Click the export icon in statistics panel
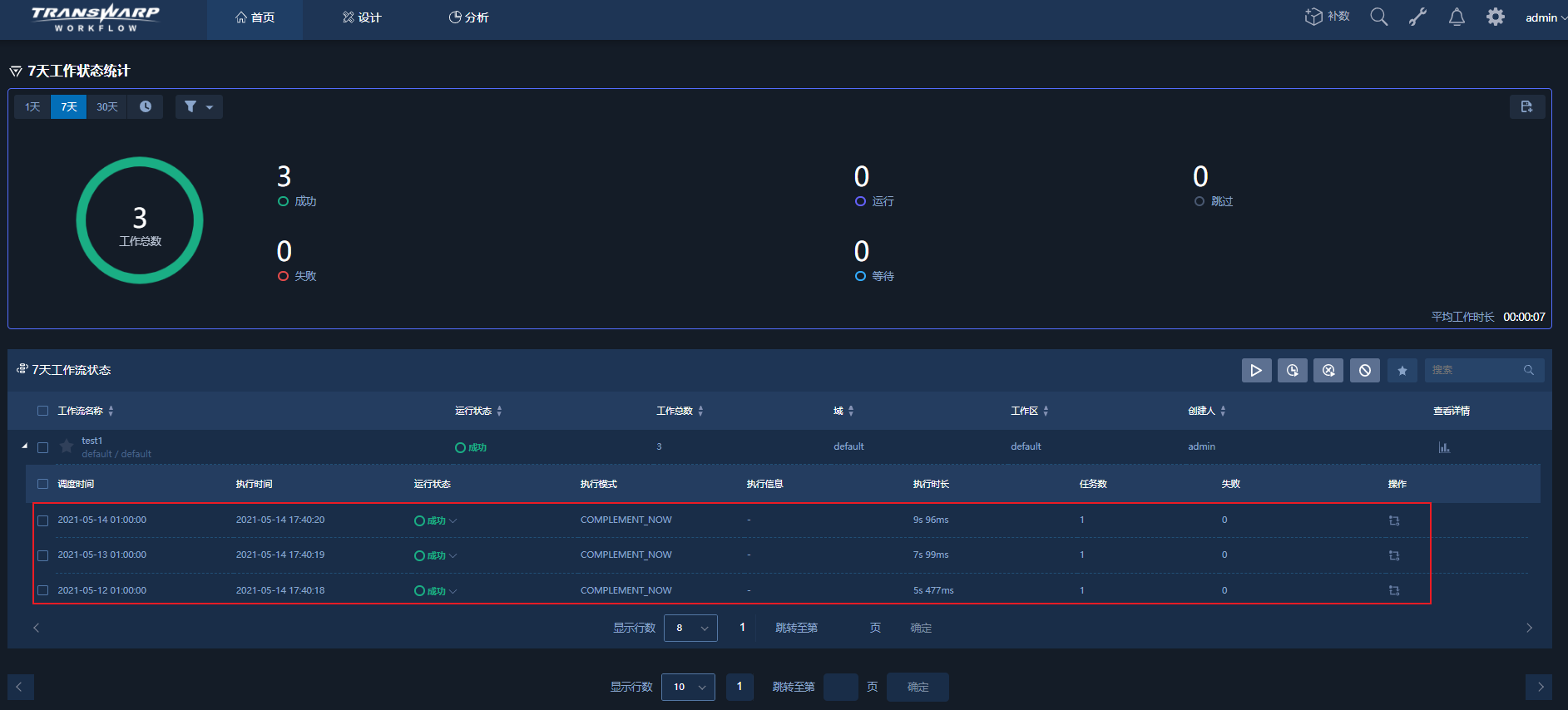Screen dimensions: 1568x710 coord(1526,106)
